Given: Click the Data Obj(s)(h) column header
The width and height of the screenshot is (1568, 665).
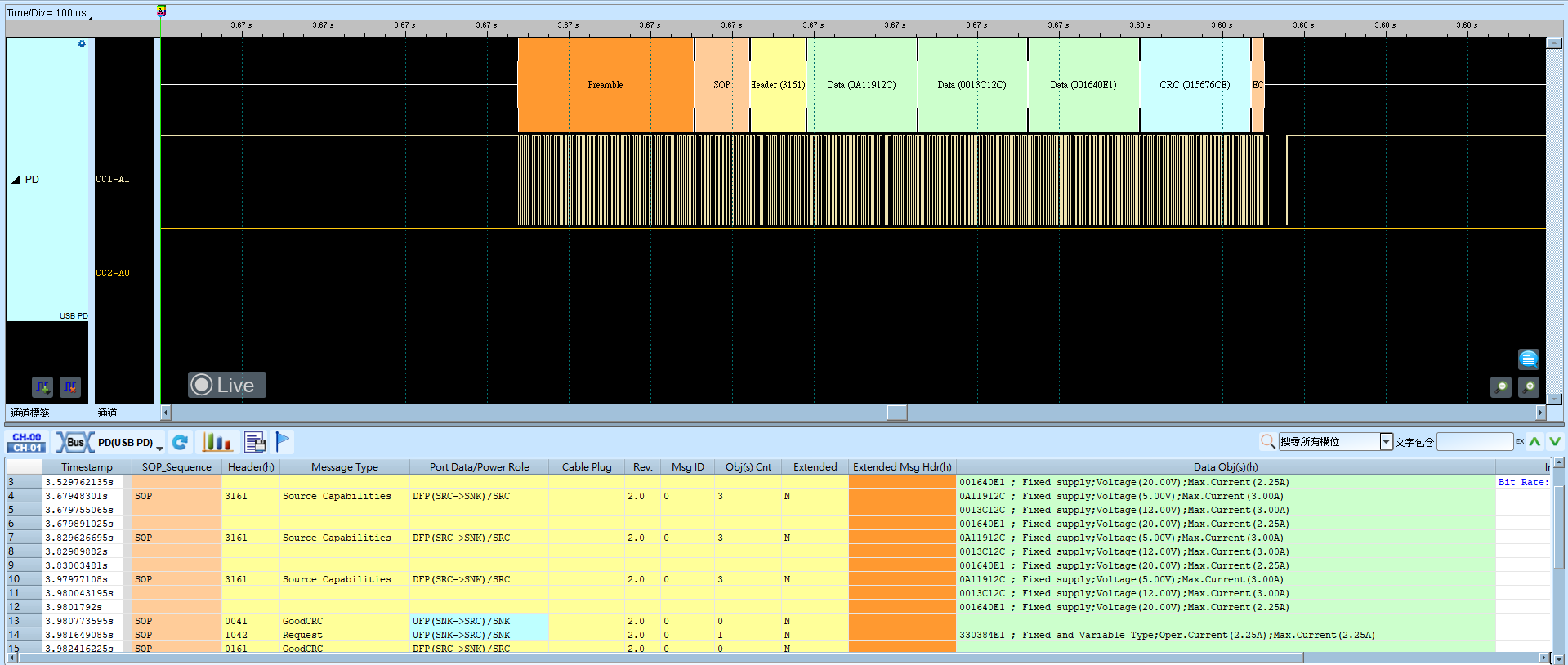Looking at the screenshot, I should point(1226,467).
